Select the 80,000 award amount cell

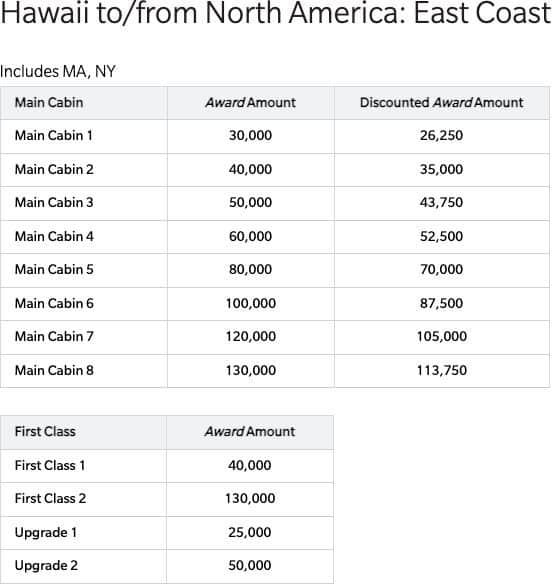250,269
